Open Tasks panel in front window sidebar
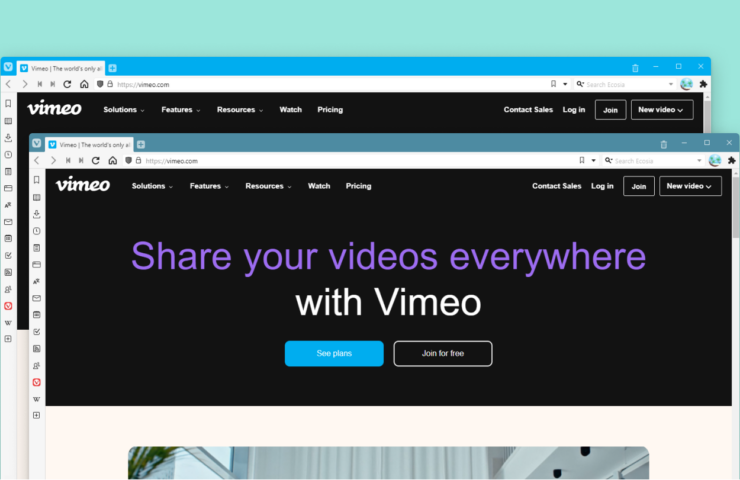The height and width of the screenshot is (480, 740). [37, 332]
